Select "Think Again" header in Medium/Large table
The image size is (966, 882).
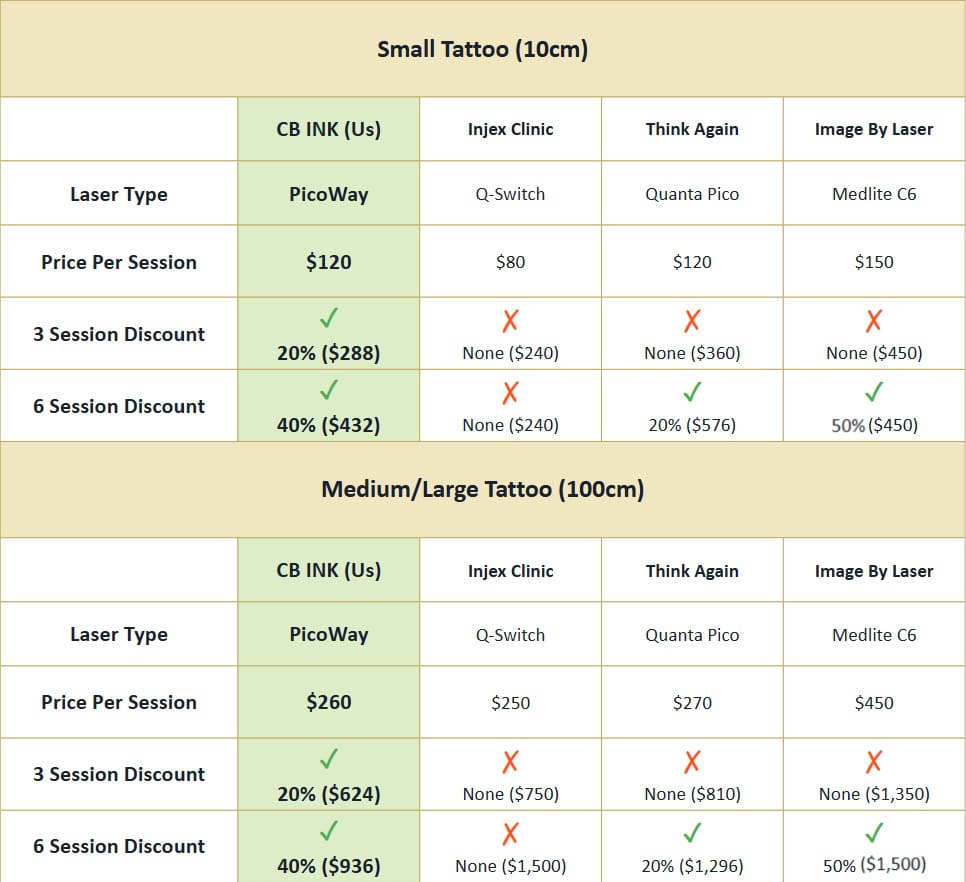[x=692, y=571]
